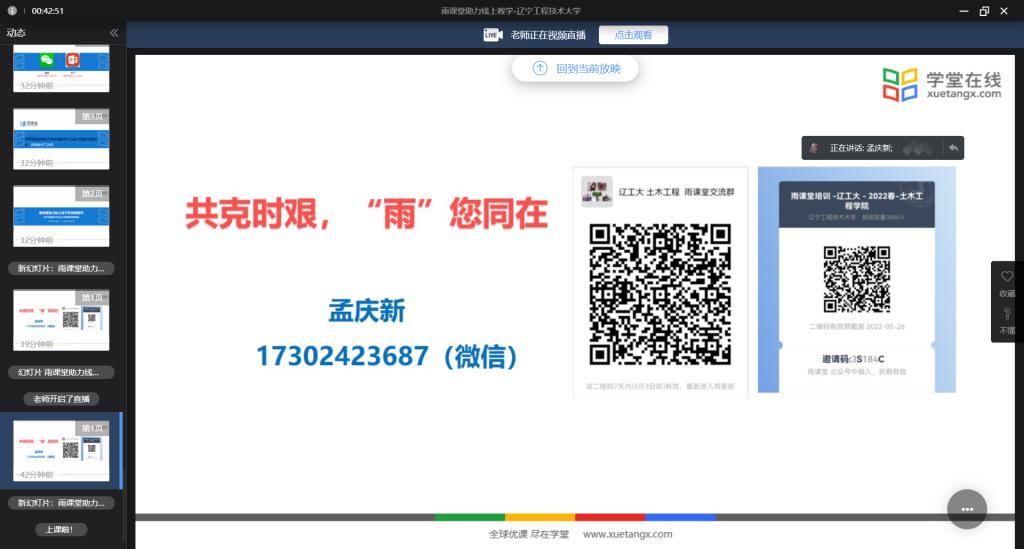Click the reply arrow in speaking bar
Image resolution: width=1024 pixels, height=549 pixels.
953,148
